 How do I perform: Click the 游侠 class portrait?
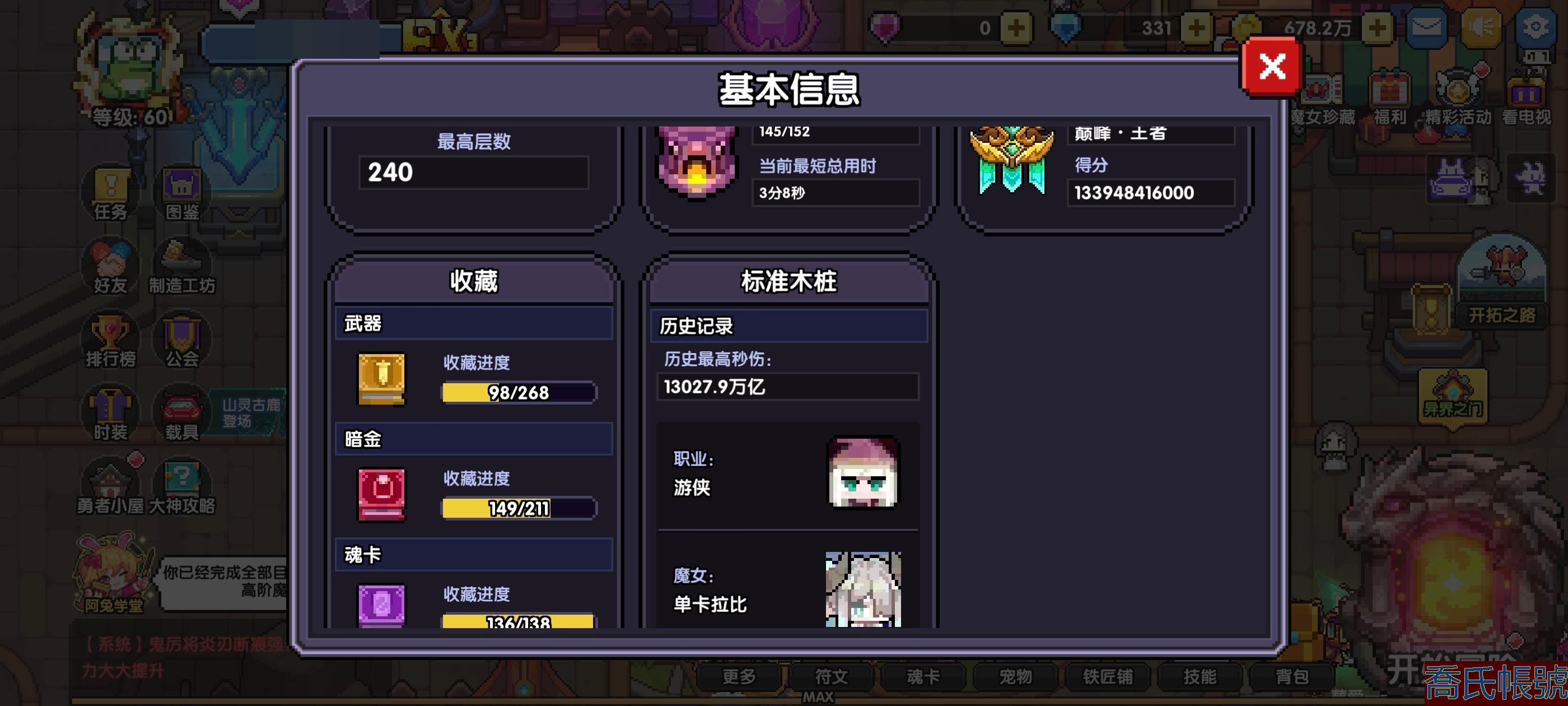point(862,473)
